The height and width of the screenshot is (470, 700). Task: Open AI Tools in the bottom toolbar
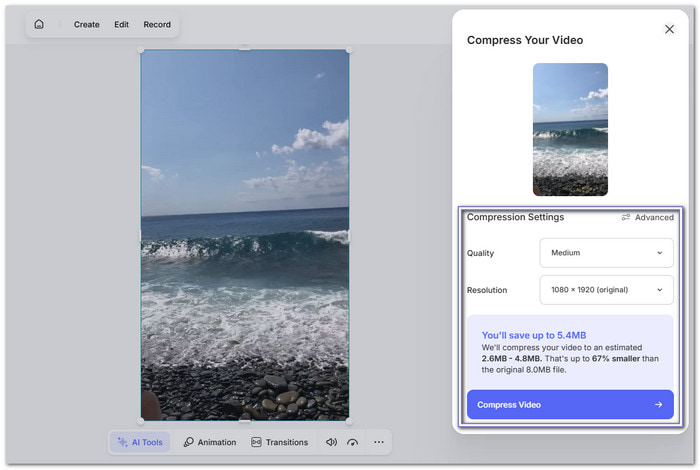pyautogui.click(x=140, y=442)
